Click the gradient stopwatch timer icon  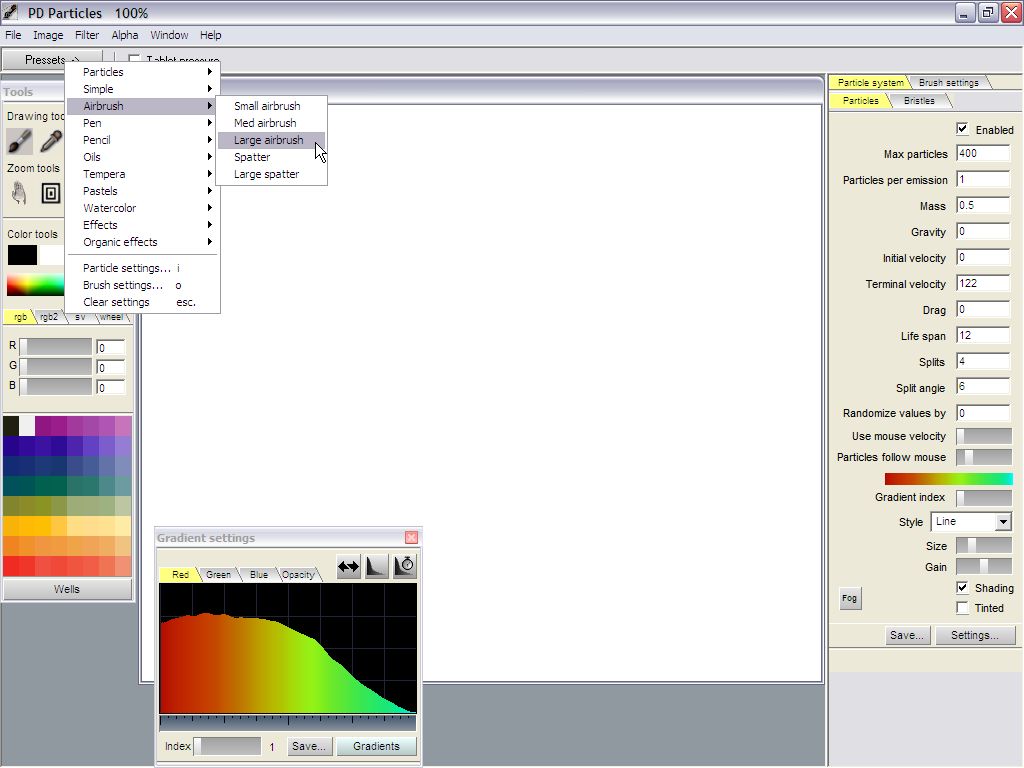click(x=404, y=566)
